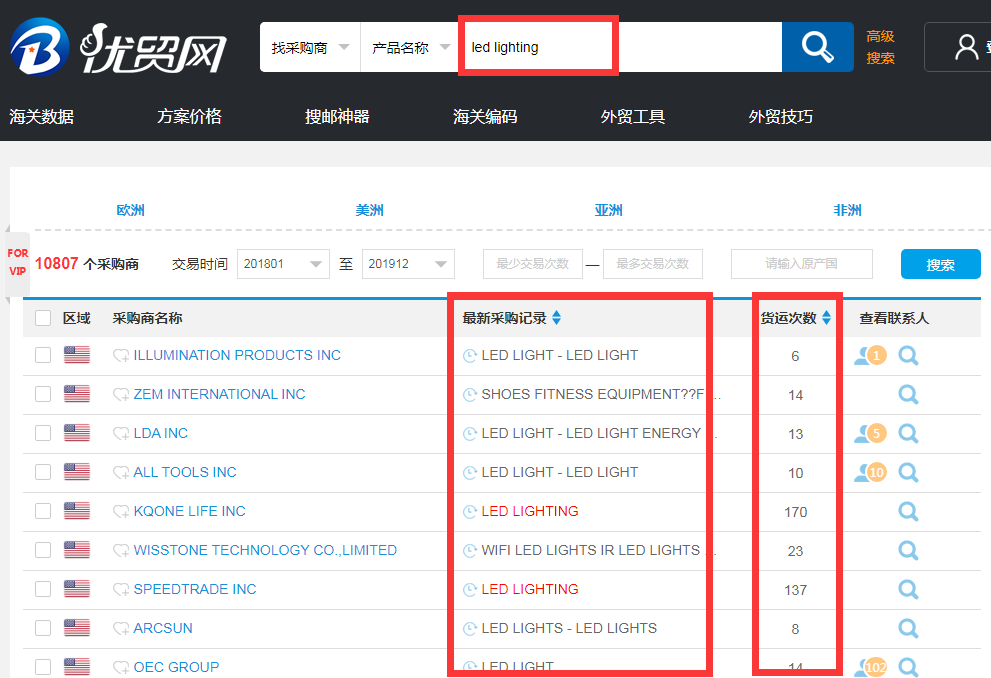Open 外贸技巧 menu
991x678 pixels.
781,117
